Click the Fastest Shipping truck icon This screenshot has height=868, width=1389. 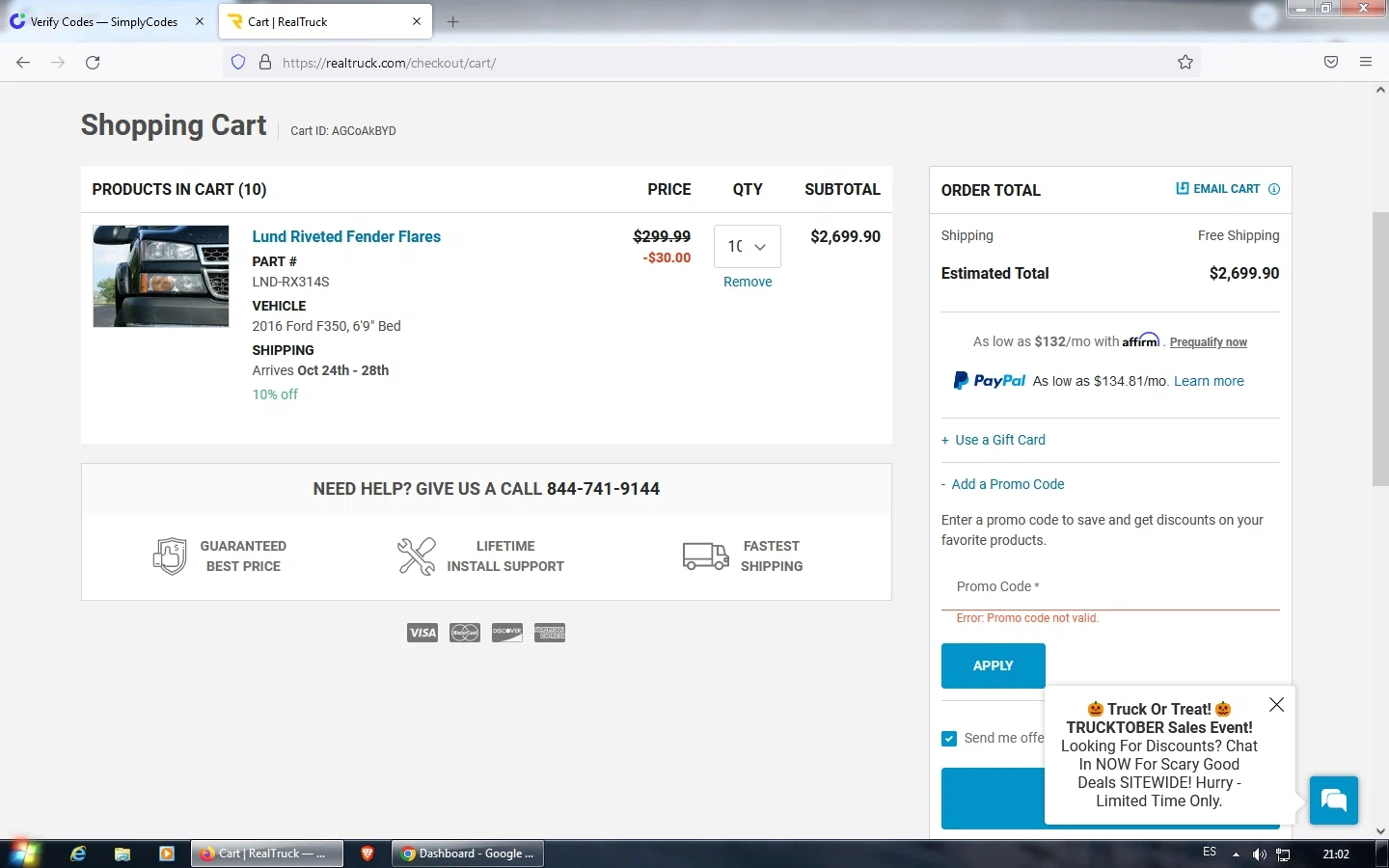pyautogui.click(x=706, y=556)
